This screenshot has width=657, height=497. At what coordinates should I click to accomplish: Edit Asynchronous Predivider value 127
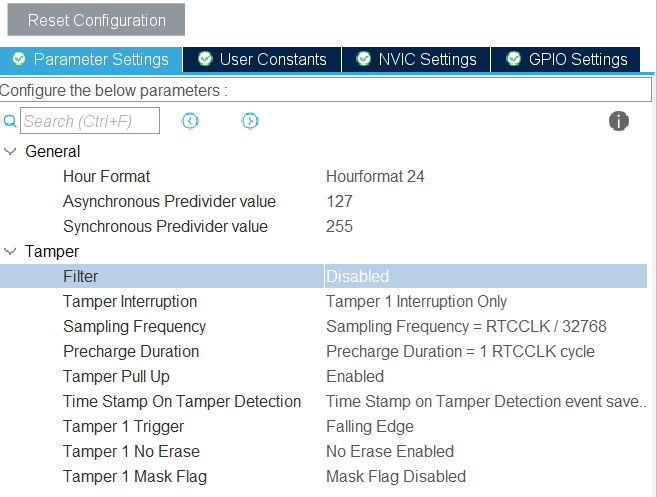pos(339,202)
